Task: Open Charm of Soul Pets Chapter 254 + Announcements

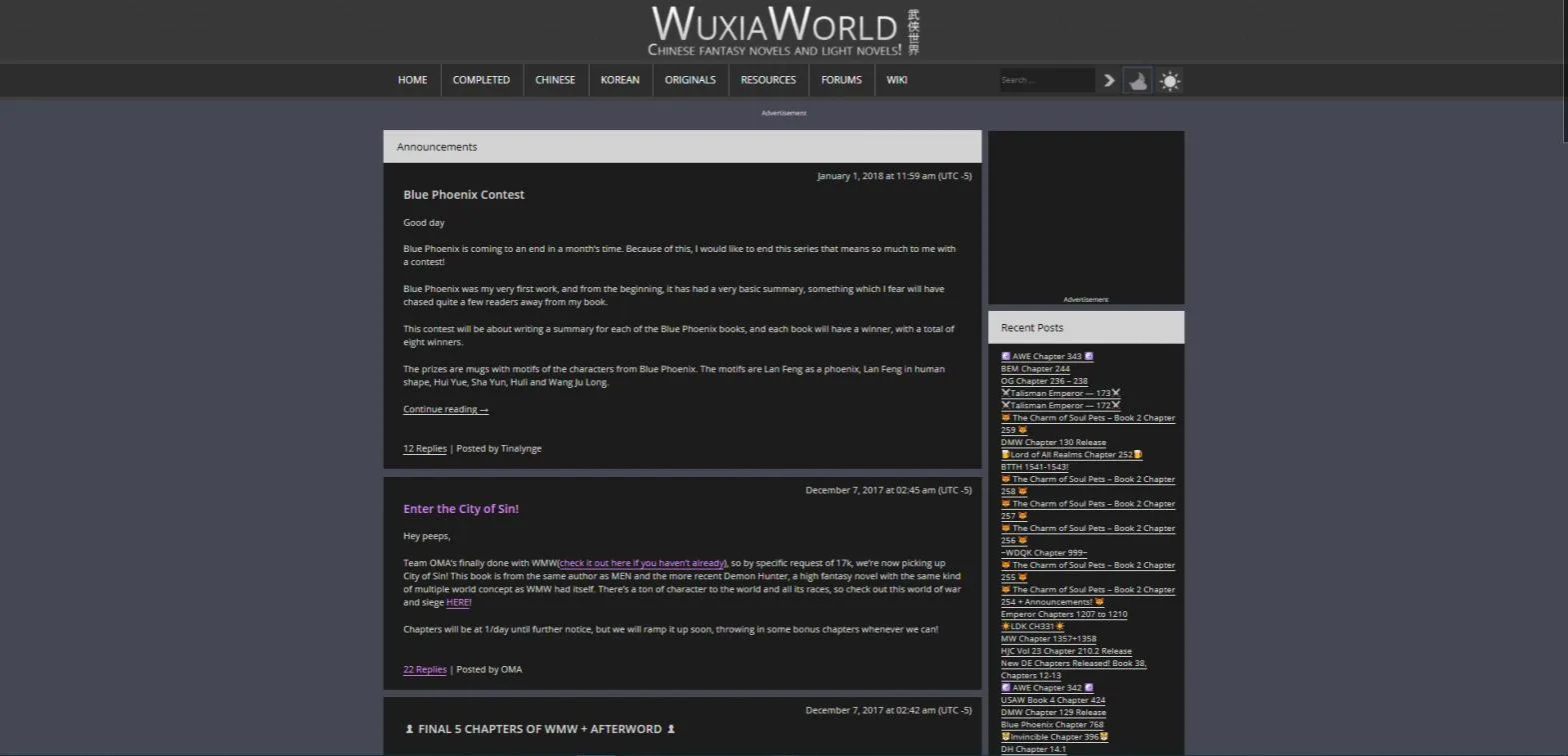Action: (x=1087, y=596)
